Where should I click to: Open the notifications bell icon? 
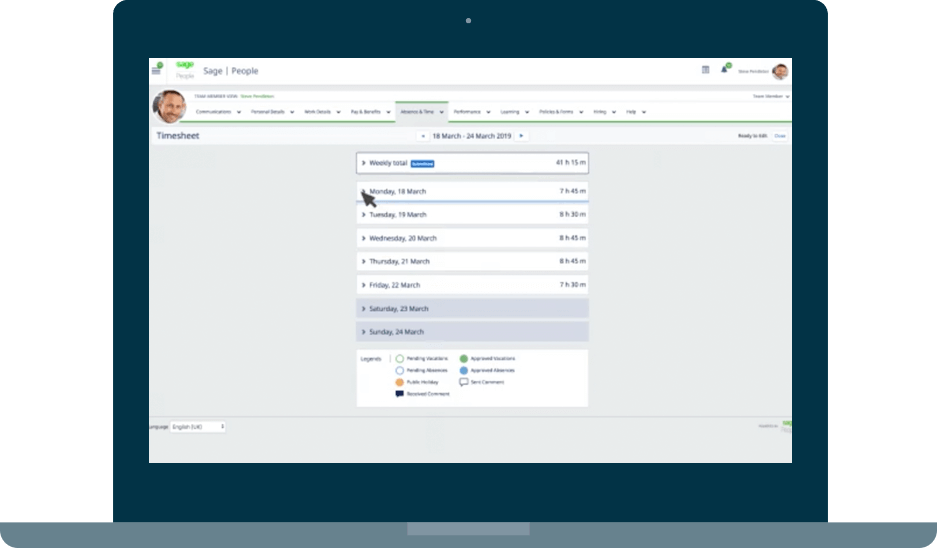724,69
